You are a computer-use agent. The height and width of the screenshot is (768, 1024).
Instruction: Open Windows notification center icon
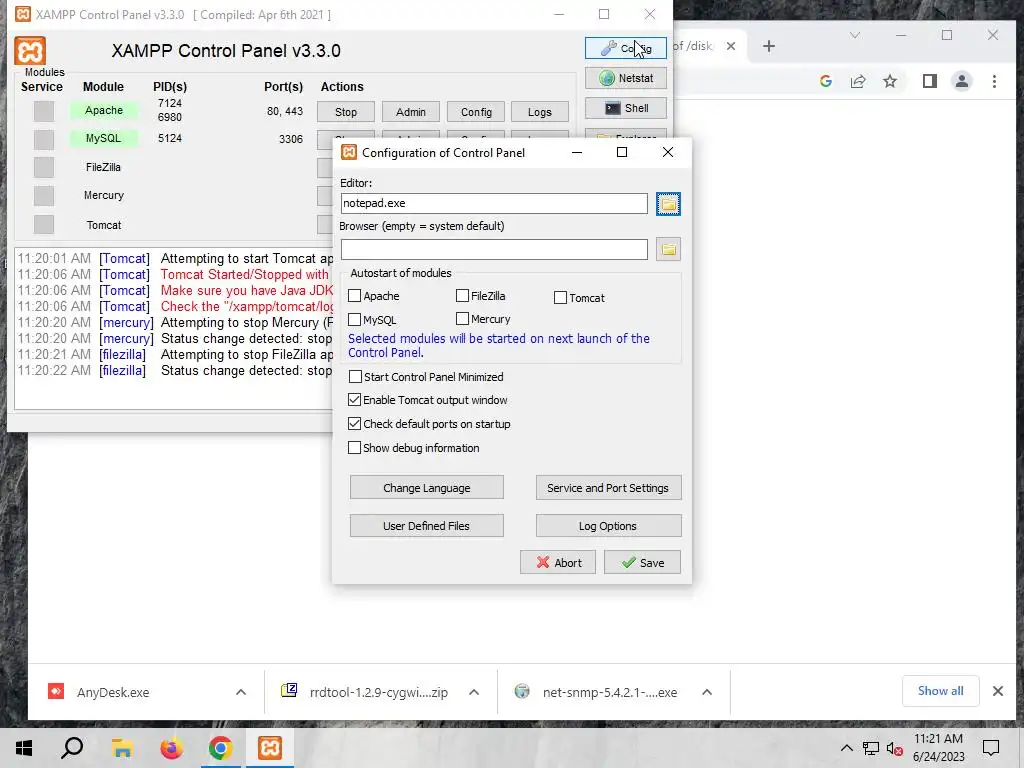(x=991, y=748)
